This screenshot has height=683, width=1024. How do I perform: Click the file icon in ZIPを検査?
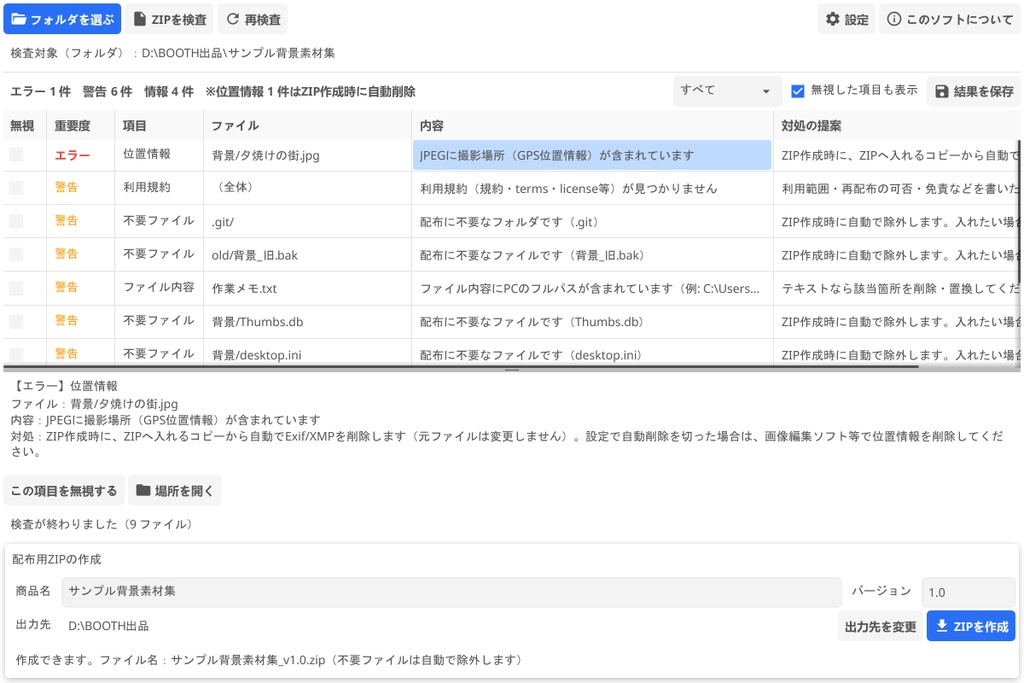(140, 19)
